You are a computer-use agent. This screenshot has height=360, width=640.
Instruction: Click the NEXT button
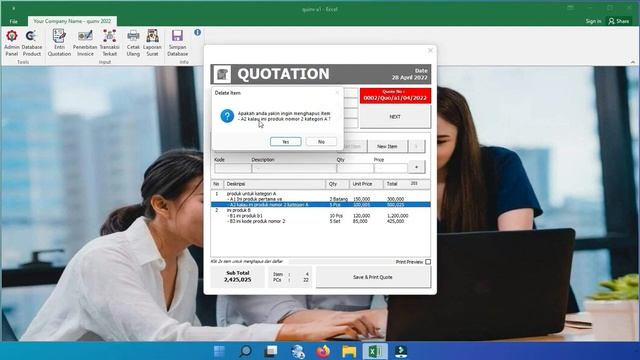point(395,117)
